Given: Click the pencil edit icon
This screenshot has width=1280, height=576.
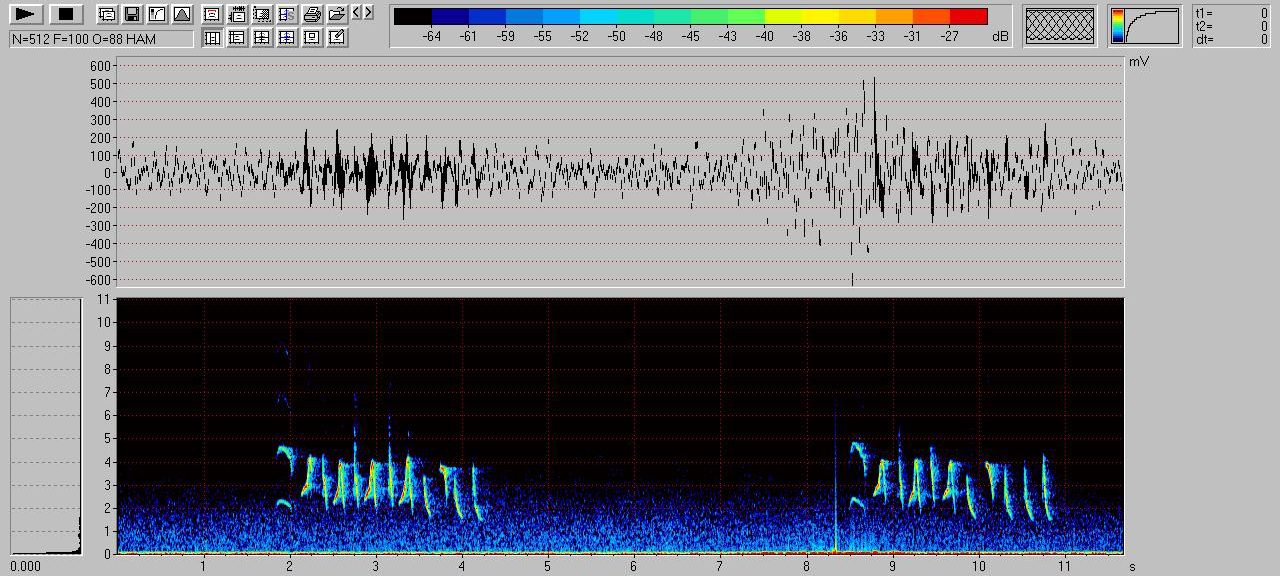Looking at the screenshot, I should [x=337, y=38].
